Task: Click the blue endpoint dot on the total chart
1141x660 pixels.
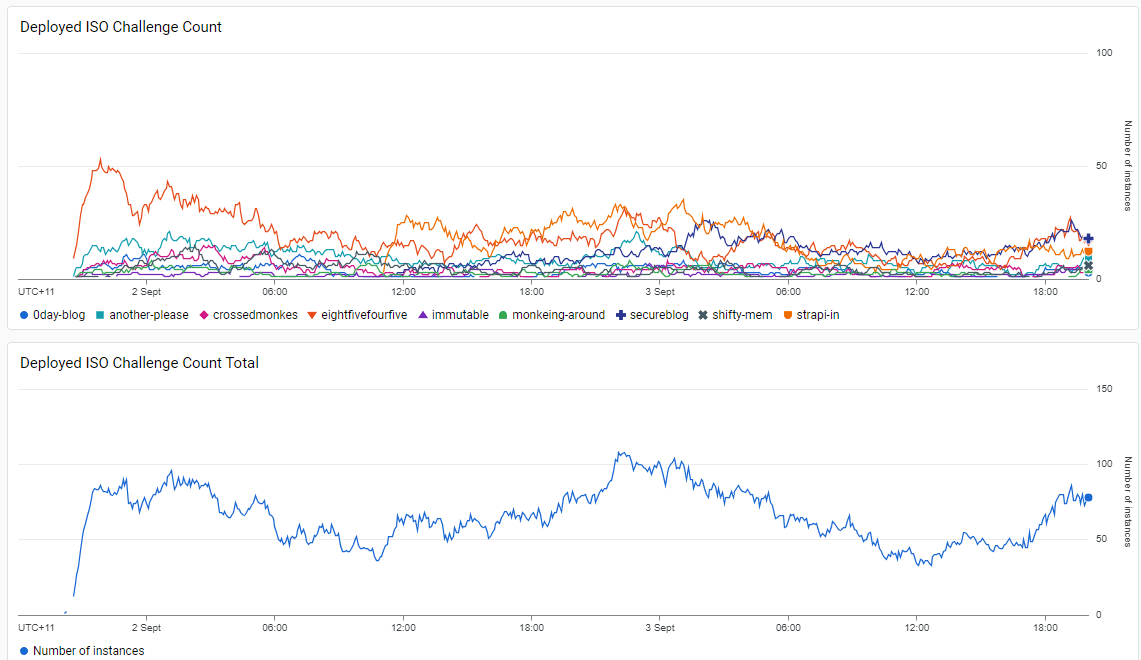Action: pos(1088,497)
